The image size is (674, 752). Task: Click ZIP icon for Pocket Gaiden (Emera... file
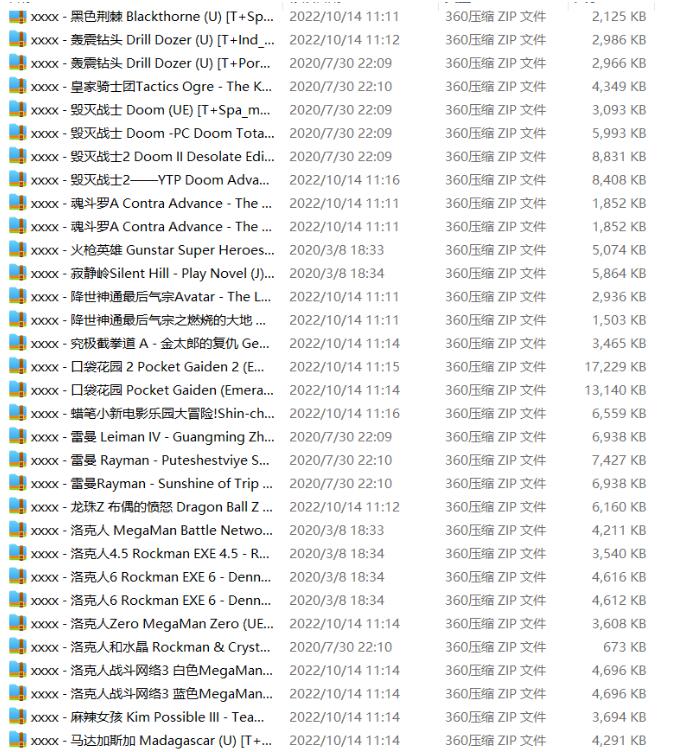pyautogui.click(x=18, y=390)
